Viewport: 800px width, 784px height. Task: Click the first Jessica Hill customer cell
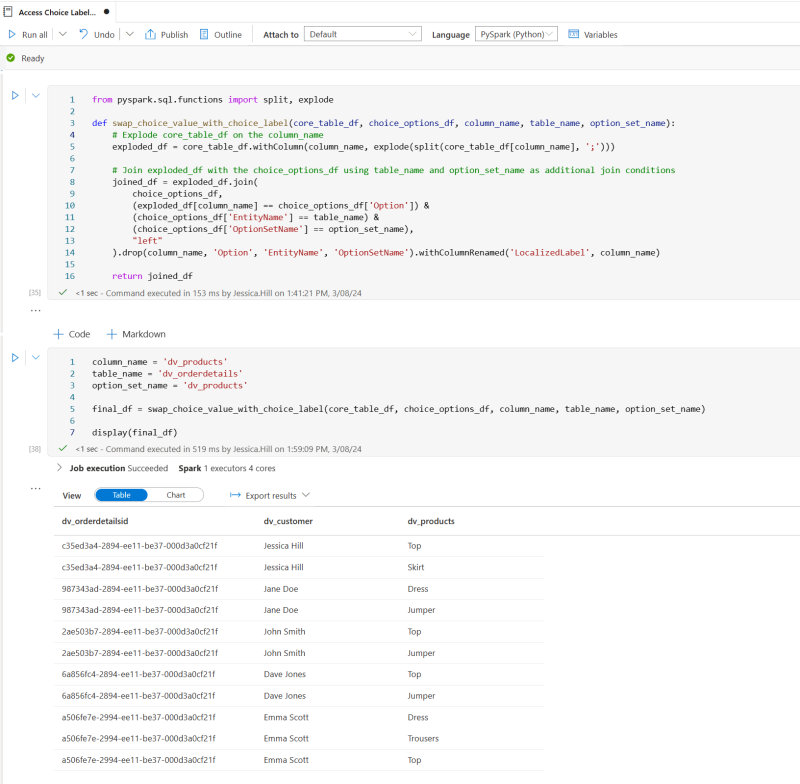click(x=284, y=546)
